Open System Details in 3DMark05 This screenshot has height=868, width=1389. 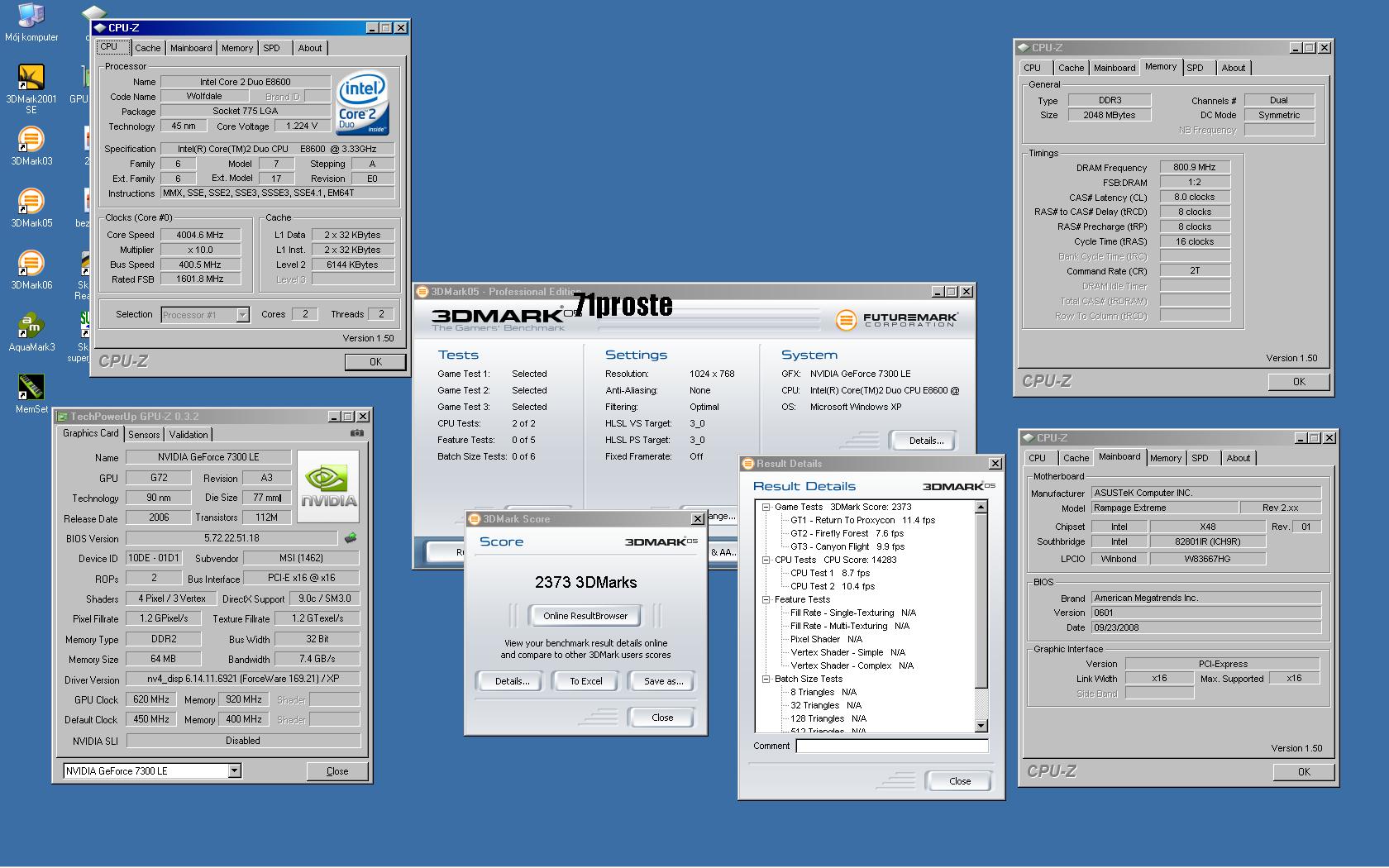926,441
